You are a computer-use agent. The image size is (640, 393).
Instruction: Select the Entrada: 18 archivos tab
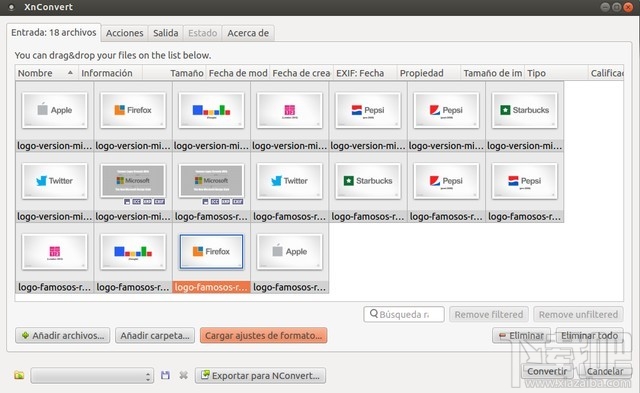[x=53, y=32]
